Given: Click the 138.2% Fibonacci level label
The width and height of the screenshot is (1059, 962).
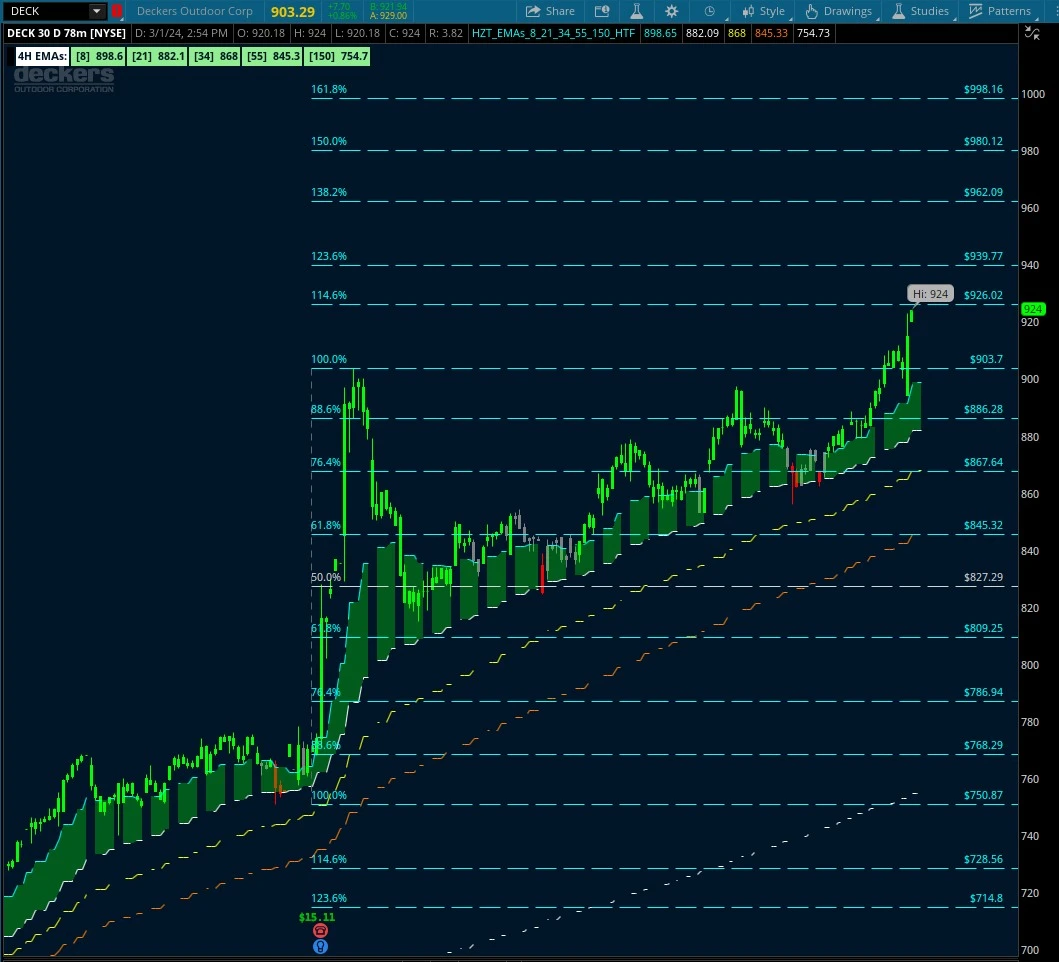Looking at the screenshot, I should (x=329, y=192).
